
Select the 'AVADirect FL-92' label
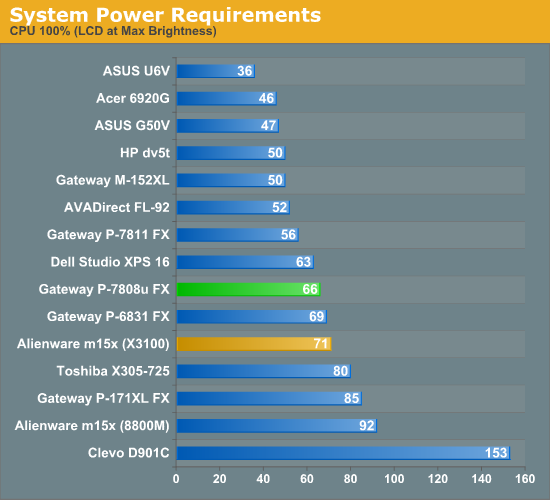point(117,207)
